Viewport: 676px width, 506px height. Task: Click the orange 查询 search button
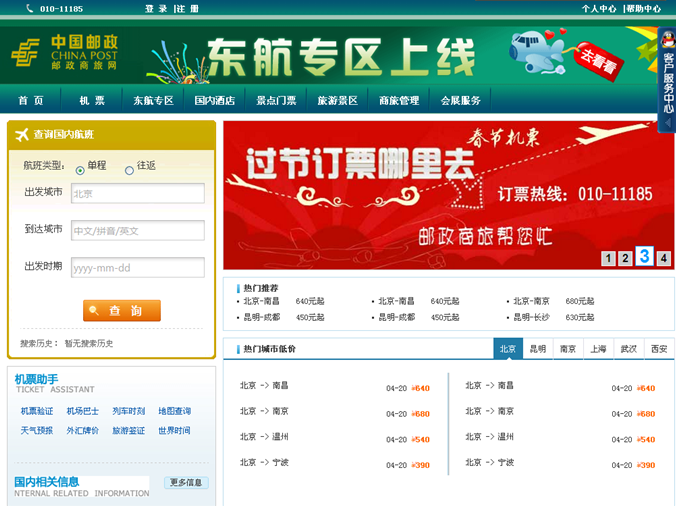point(122,310)
